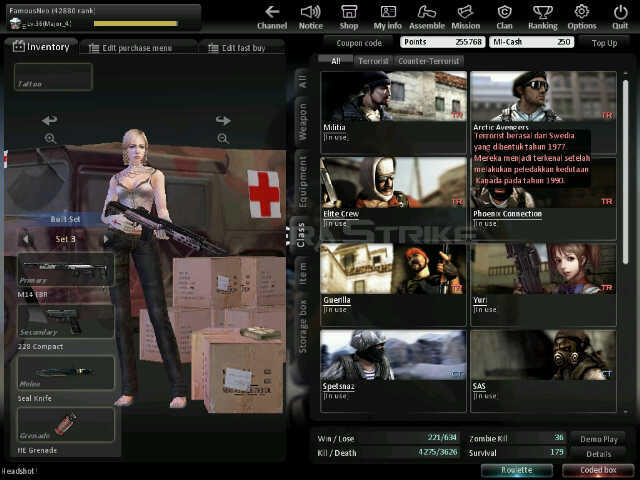640x480 pixels.
Task: Rotate character left with curved arrow
Action: 50,120
